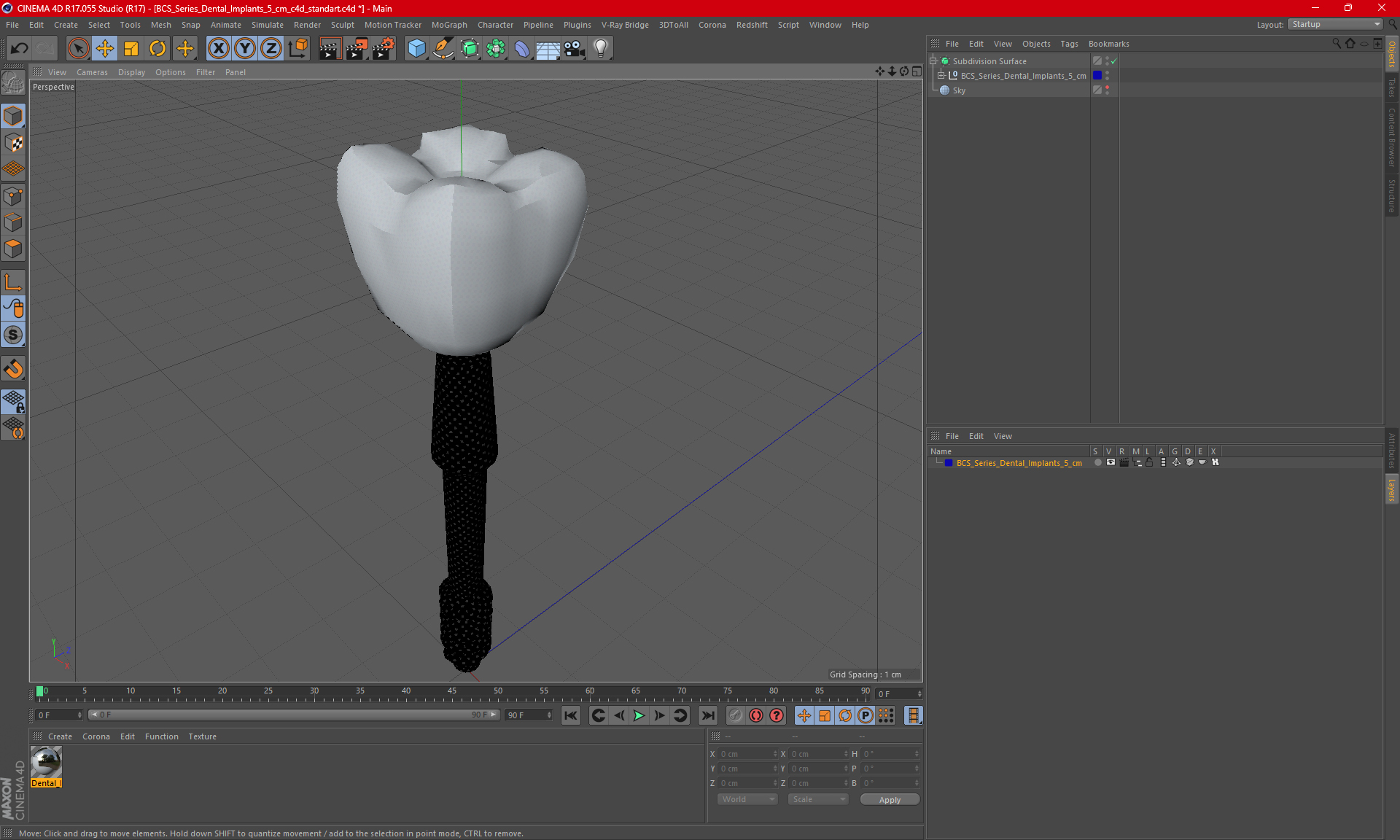Add camera object icon
The image size is (1400, 840).
(575, 48)
